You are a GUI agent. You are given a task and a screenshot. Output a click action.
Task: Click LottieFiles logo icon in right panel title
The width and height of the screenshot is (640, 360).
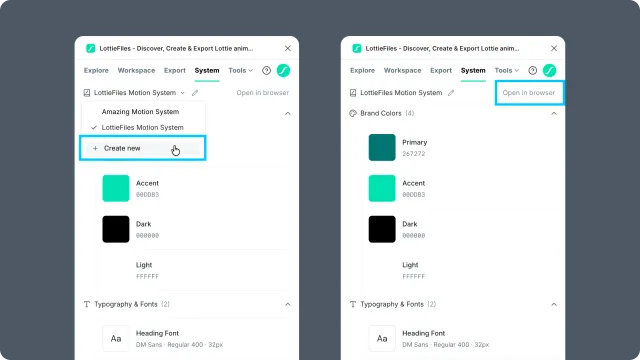click(x=357, y=49)
